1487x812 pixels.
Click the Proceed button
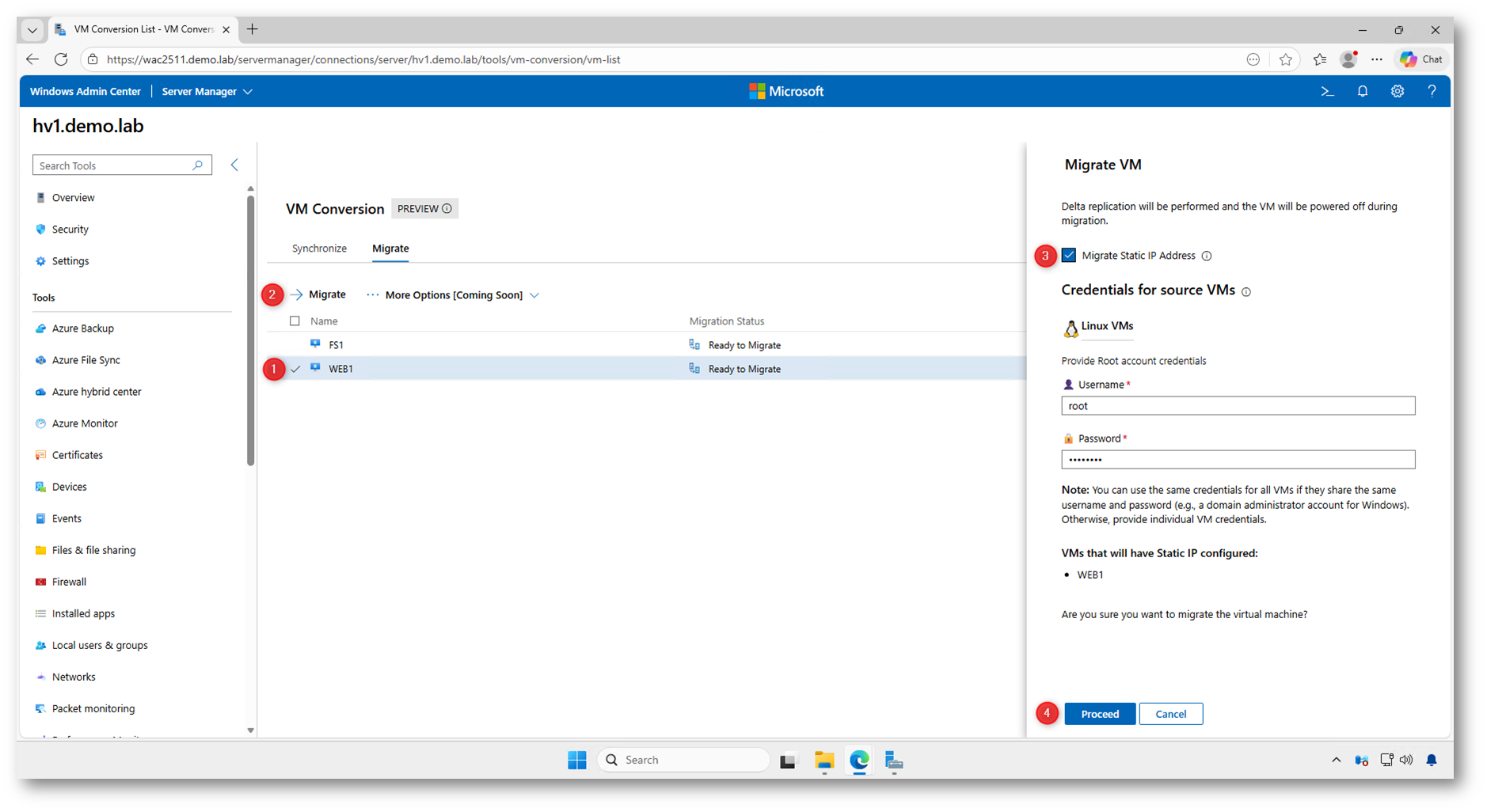tap(1099, 714)
